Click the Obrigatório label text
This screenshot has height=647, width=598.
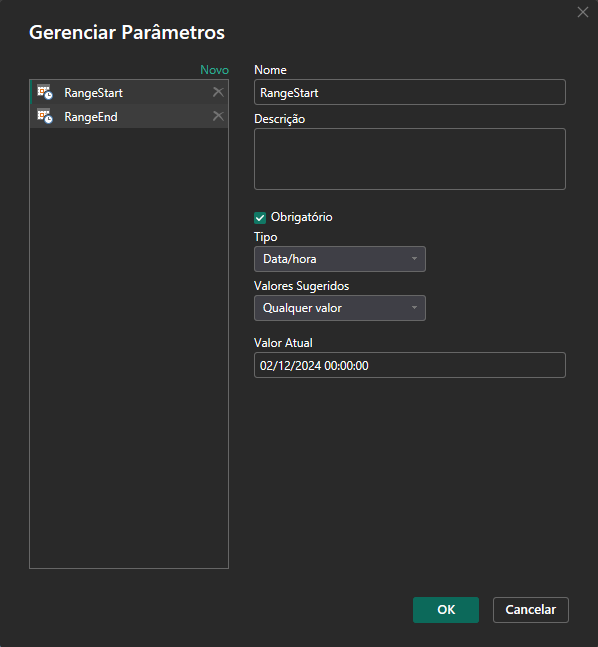point(301,217)
